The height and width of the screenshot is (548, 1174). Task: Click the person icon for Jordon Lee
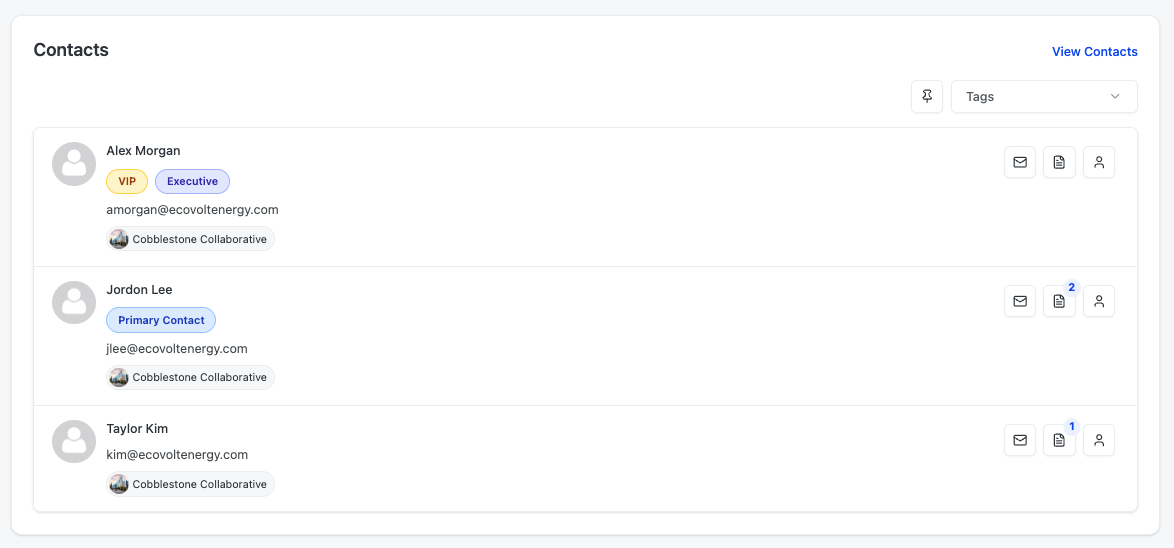point(1098,301)
